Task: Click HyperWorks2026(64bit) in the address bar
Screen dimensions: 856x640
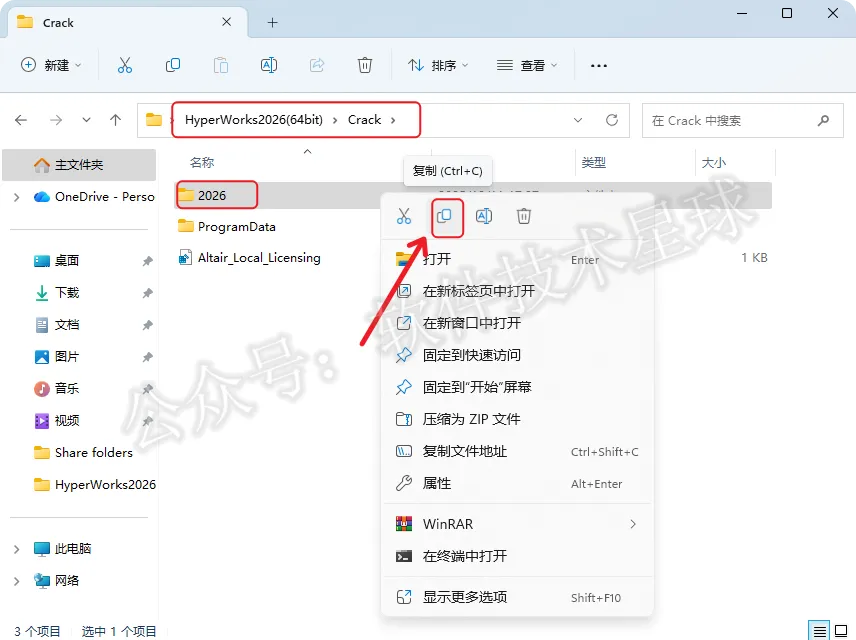Action: [254, 120]
